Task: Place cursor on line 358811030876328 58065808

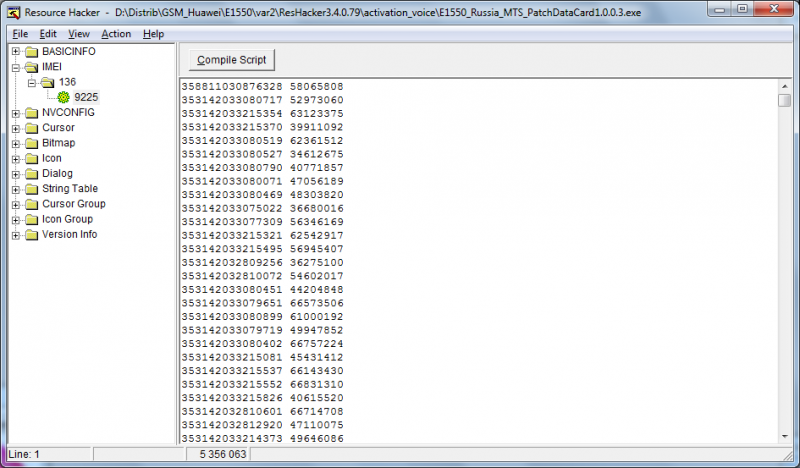Action: pyautogui.click(x=262, y=86)
